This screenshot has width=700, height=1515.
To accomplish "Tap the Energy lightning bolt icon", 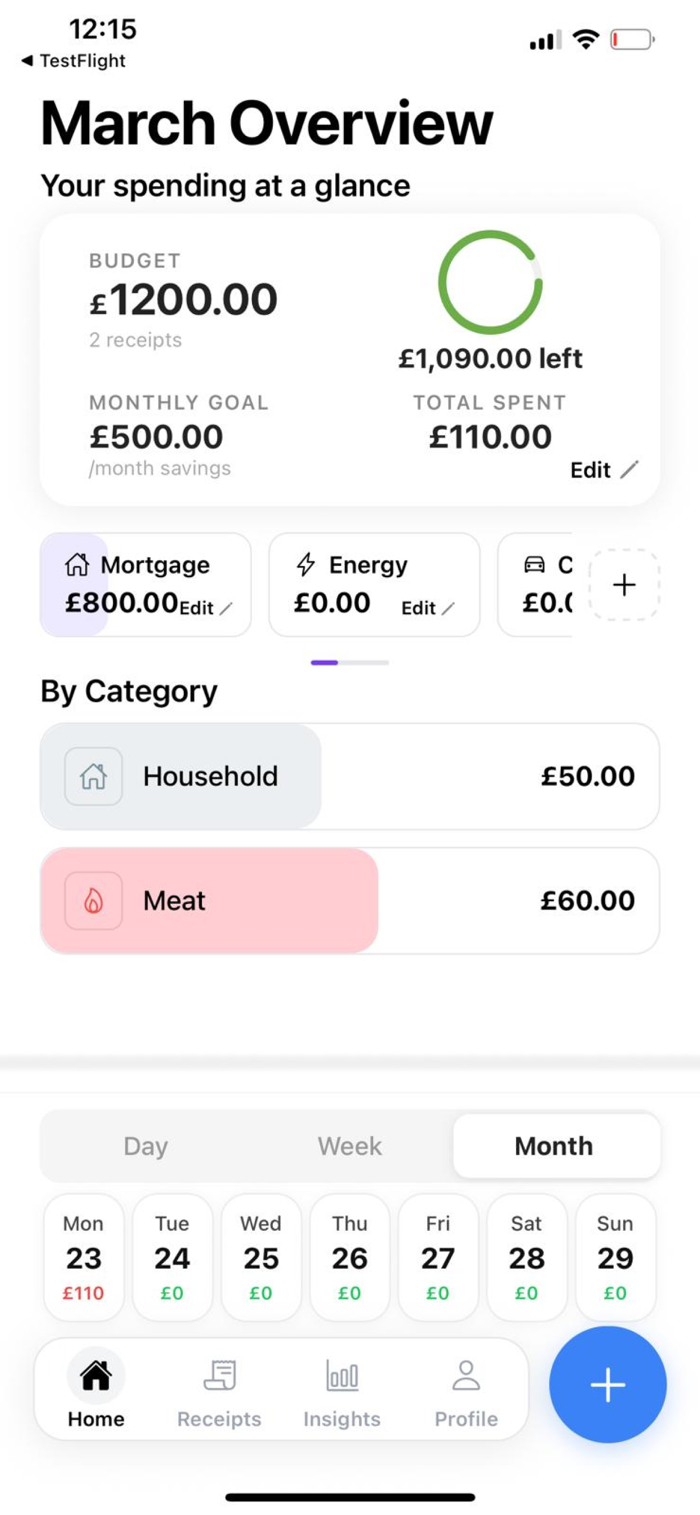I will click(x=306, y=565).
